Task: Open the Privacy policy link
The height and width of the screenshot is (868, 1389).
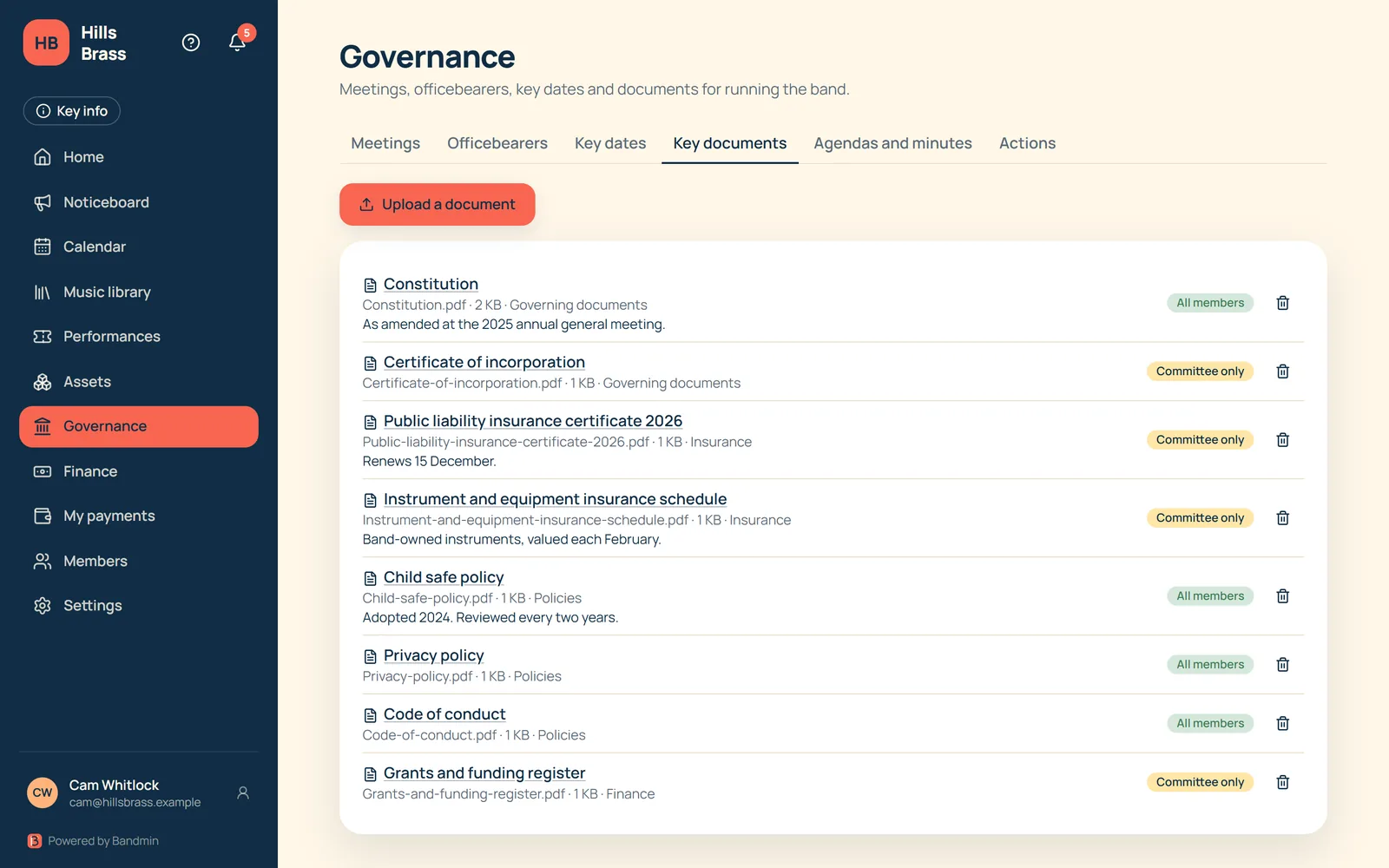Action: [434, 655]
